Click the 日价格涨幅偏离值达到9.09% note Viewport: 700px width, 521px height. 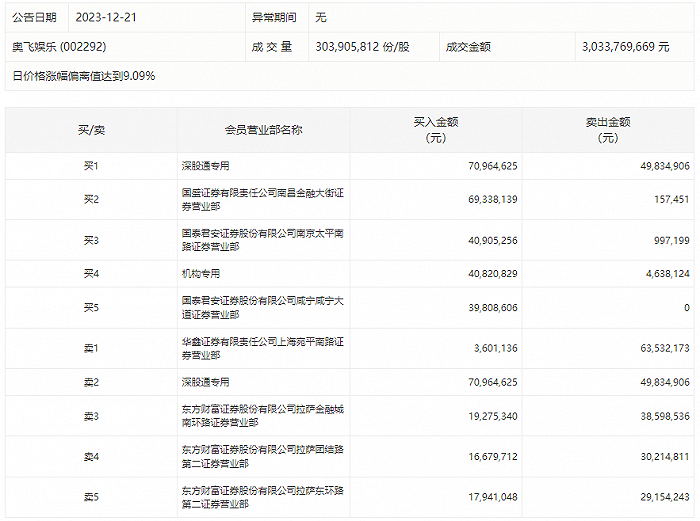83,76
